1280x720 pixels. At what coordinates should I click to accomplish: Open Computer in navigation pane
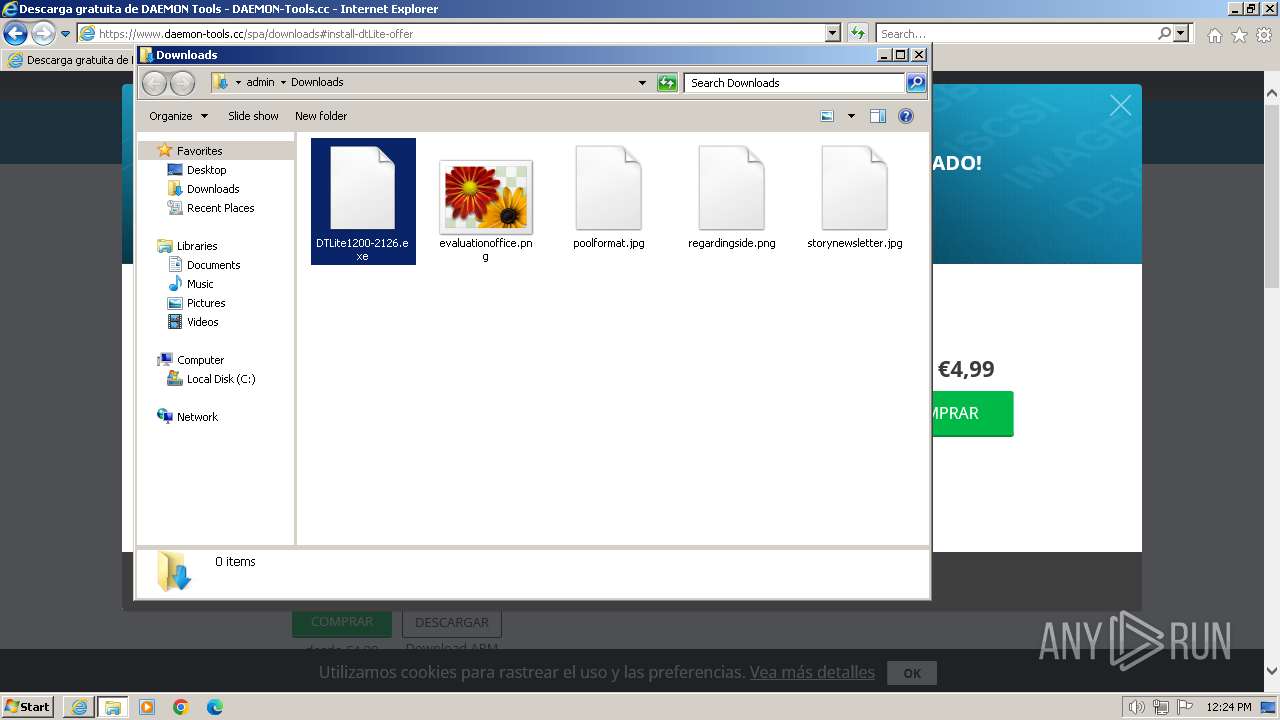coord(200,360)
